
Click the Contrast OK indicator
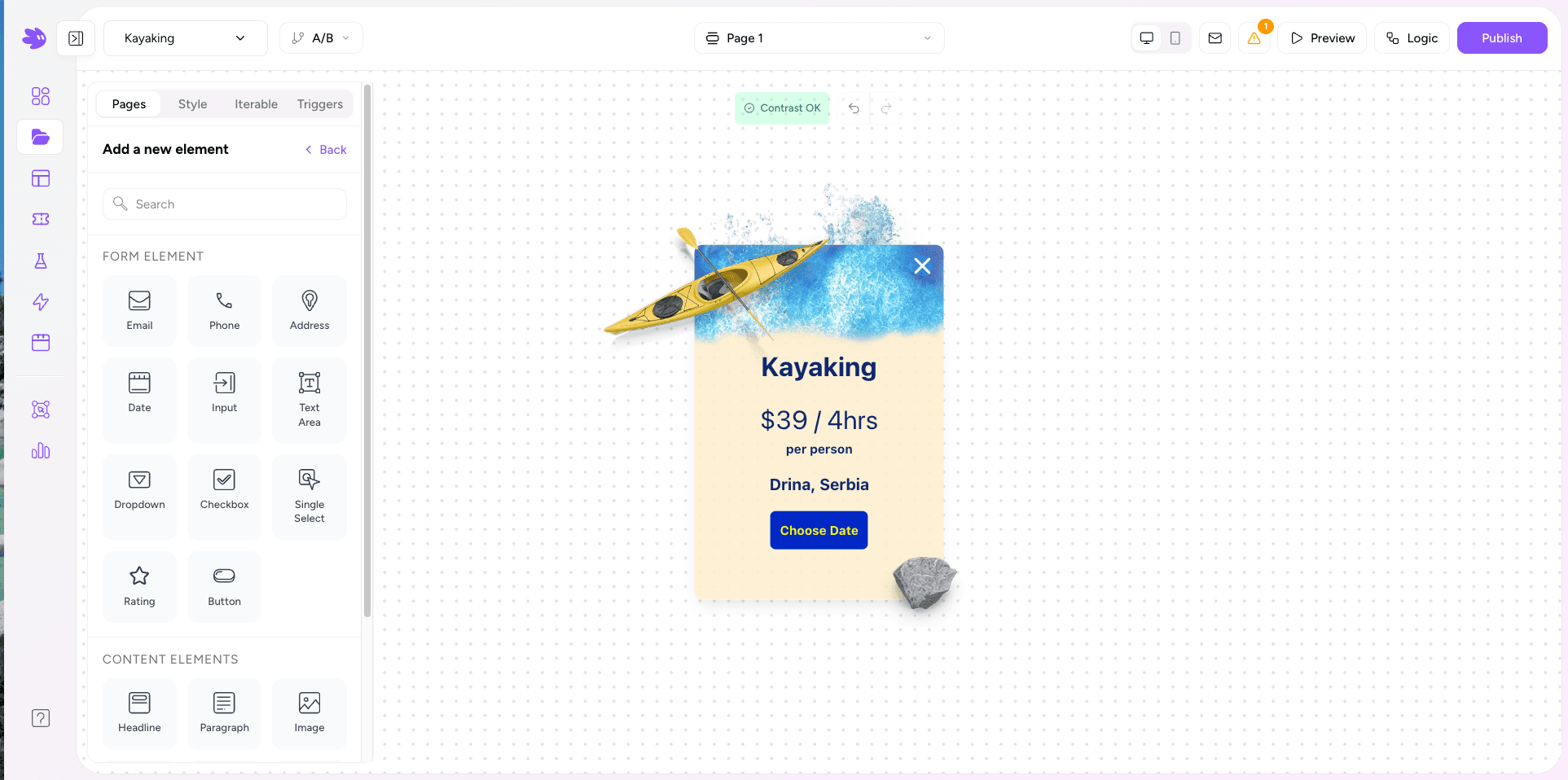coord(782,108)
